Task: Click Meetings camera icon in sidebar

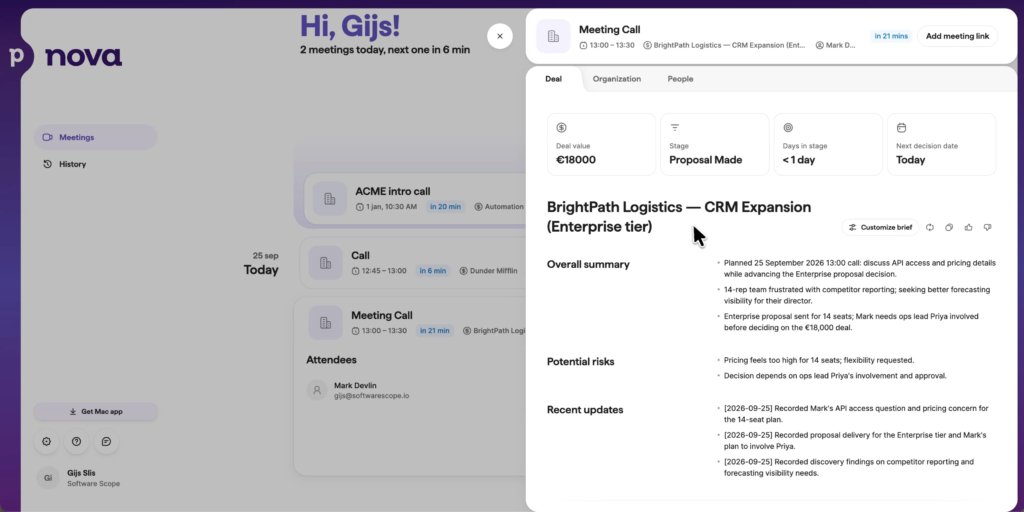Action: 48,137
